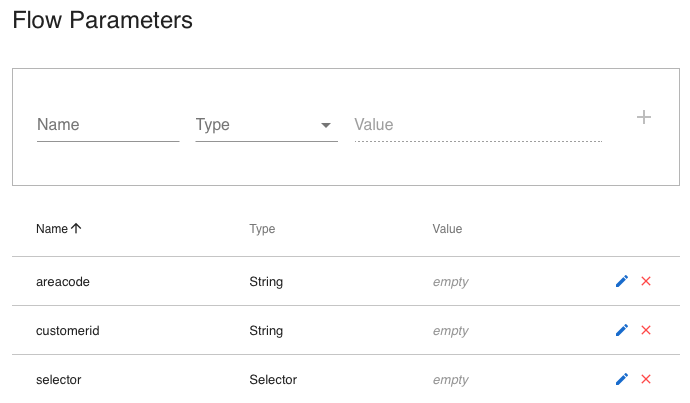The image size is (690, 403).
Task: Open the Type dropdown
Action: (265, 125)
